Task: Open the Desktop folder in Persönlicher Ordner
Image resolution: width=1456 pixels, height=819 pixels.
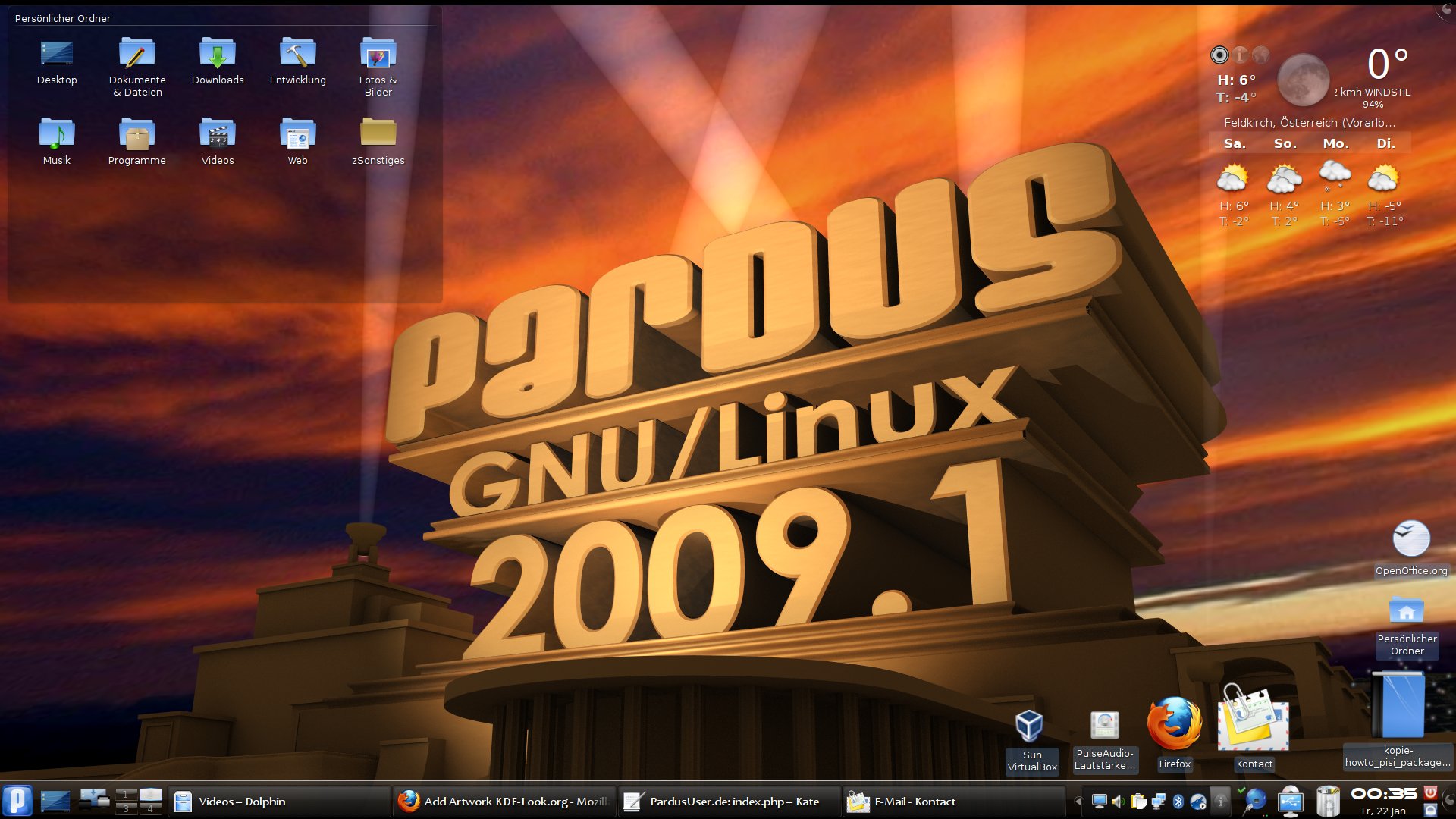Action: pyautogui.click(x=57, y=61)
